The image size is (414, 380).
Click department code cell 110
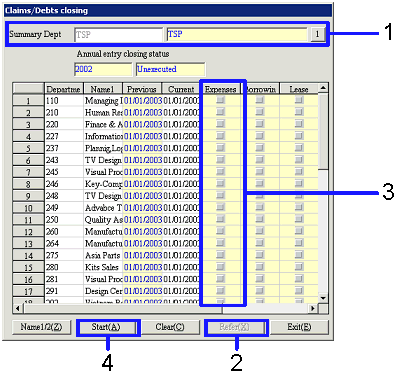point(64,101)
